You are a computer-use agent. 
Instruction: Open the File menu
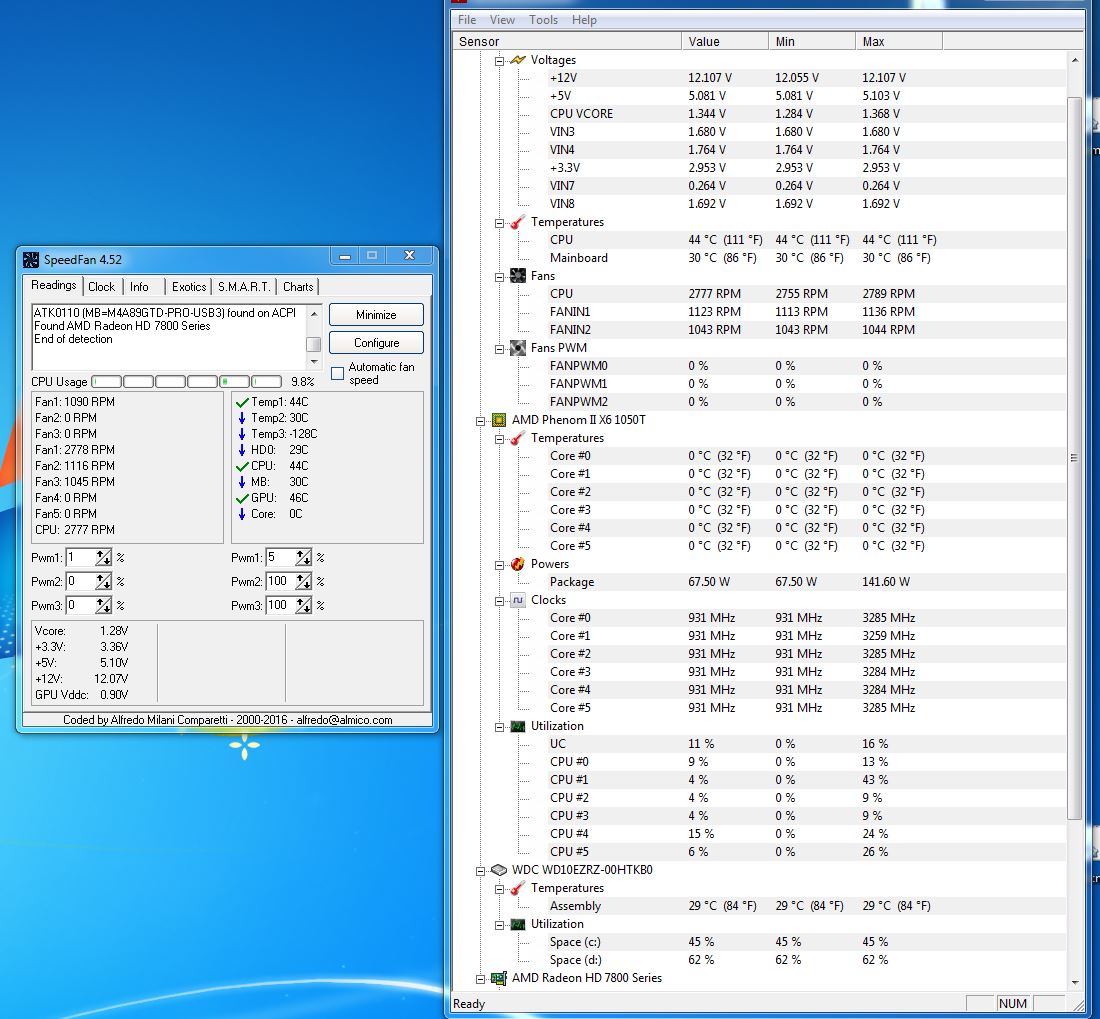click(x=467, y=20)
